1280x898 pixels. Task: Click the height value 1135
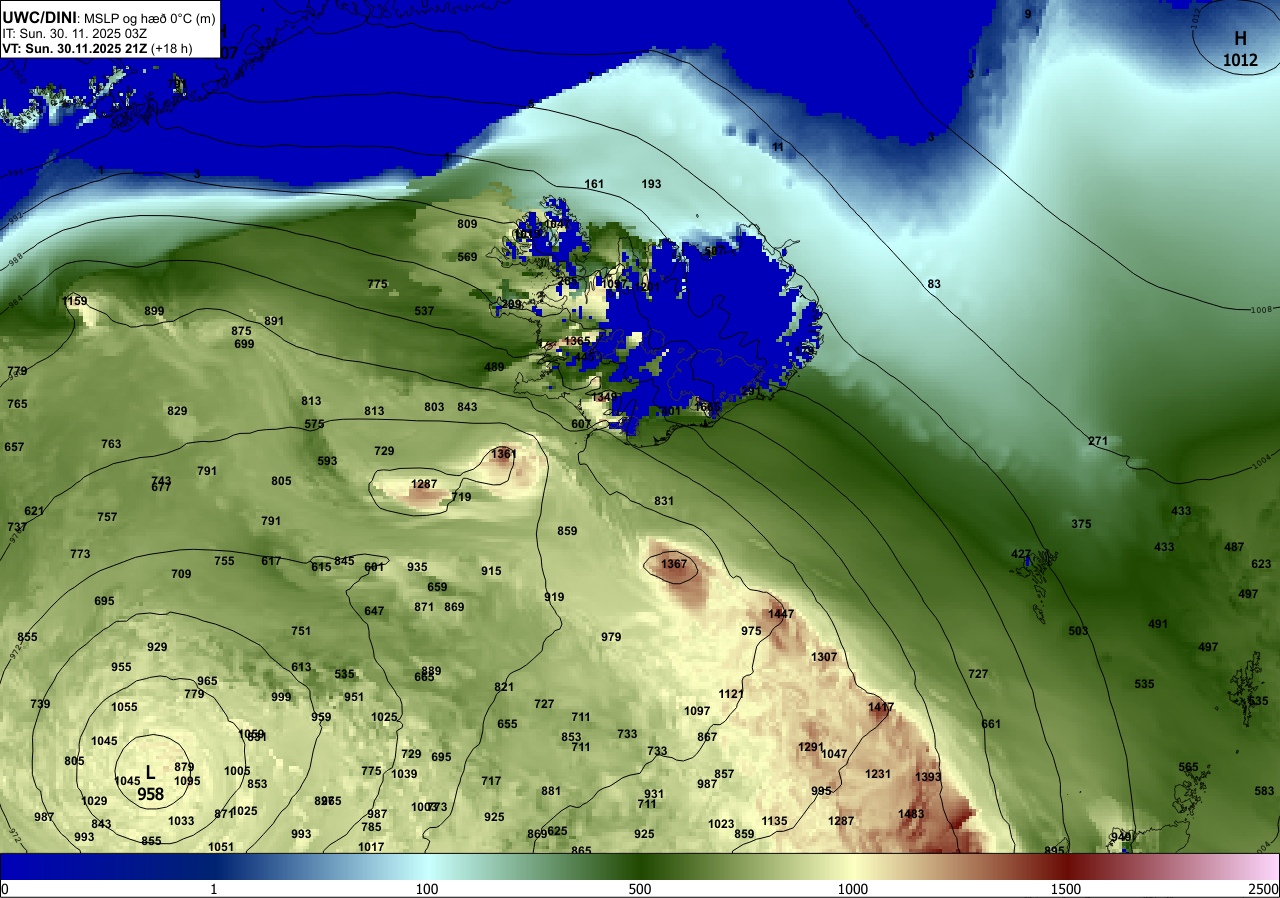(x=774, y=821)
